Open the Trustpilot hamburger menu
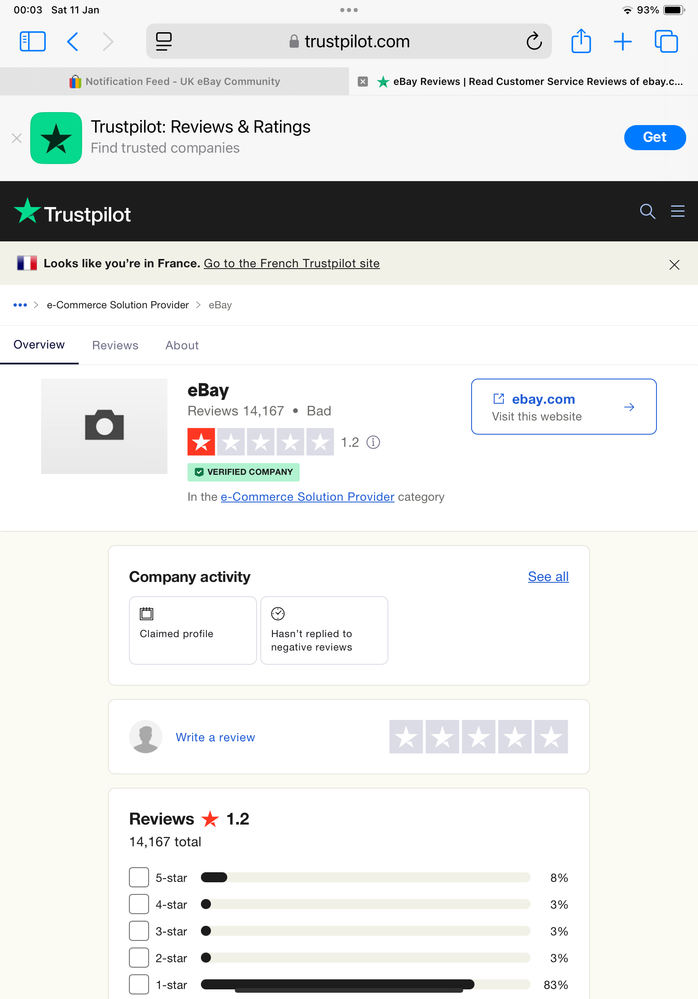This screenshot has height=999, width=698. [x=678, y=211]
